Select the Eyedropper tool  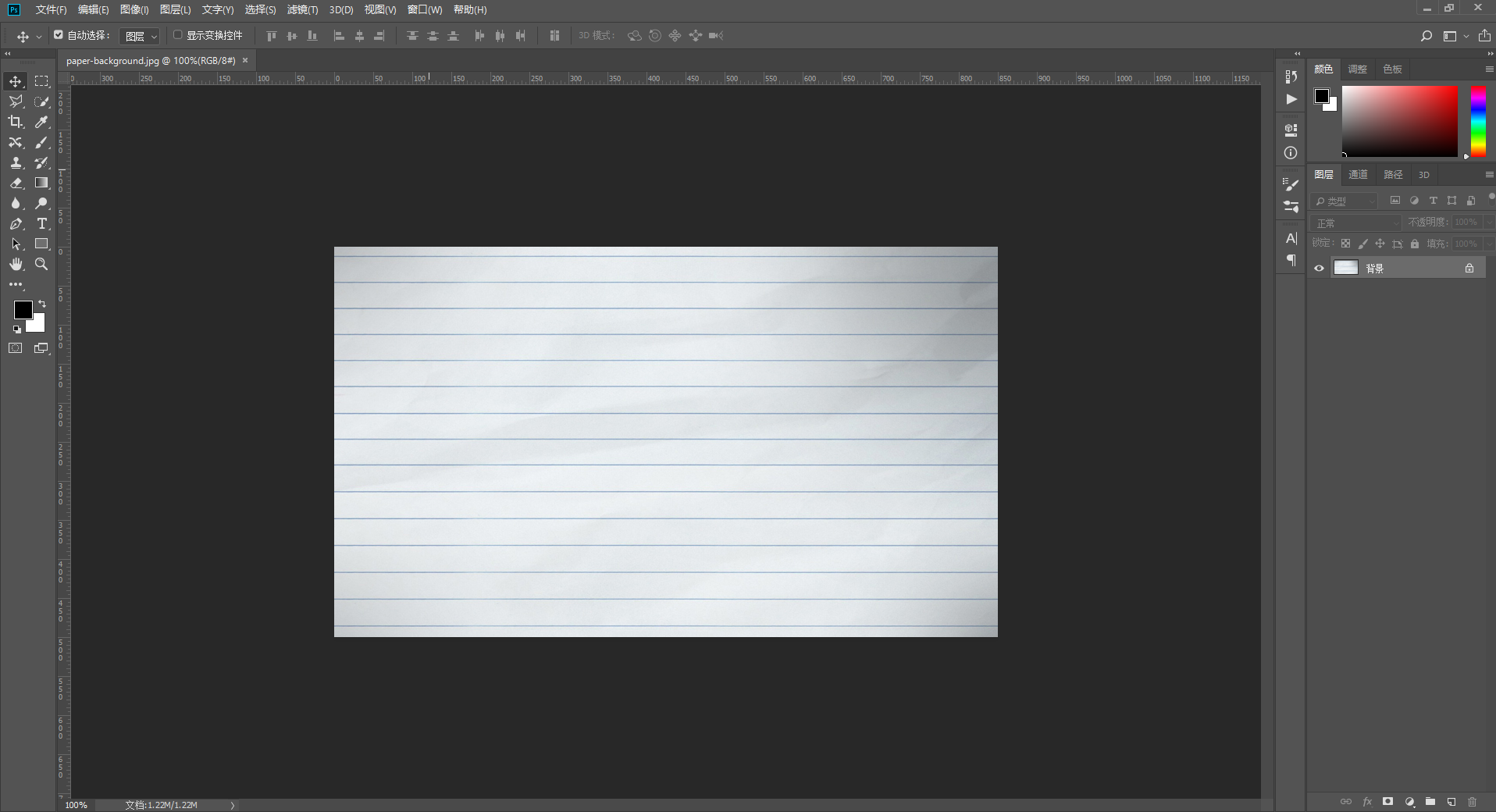(x=41, y=122)
